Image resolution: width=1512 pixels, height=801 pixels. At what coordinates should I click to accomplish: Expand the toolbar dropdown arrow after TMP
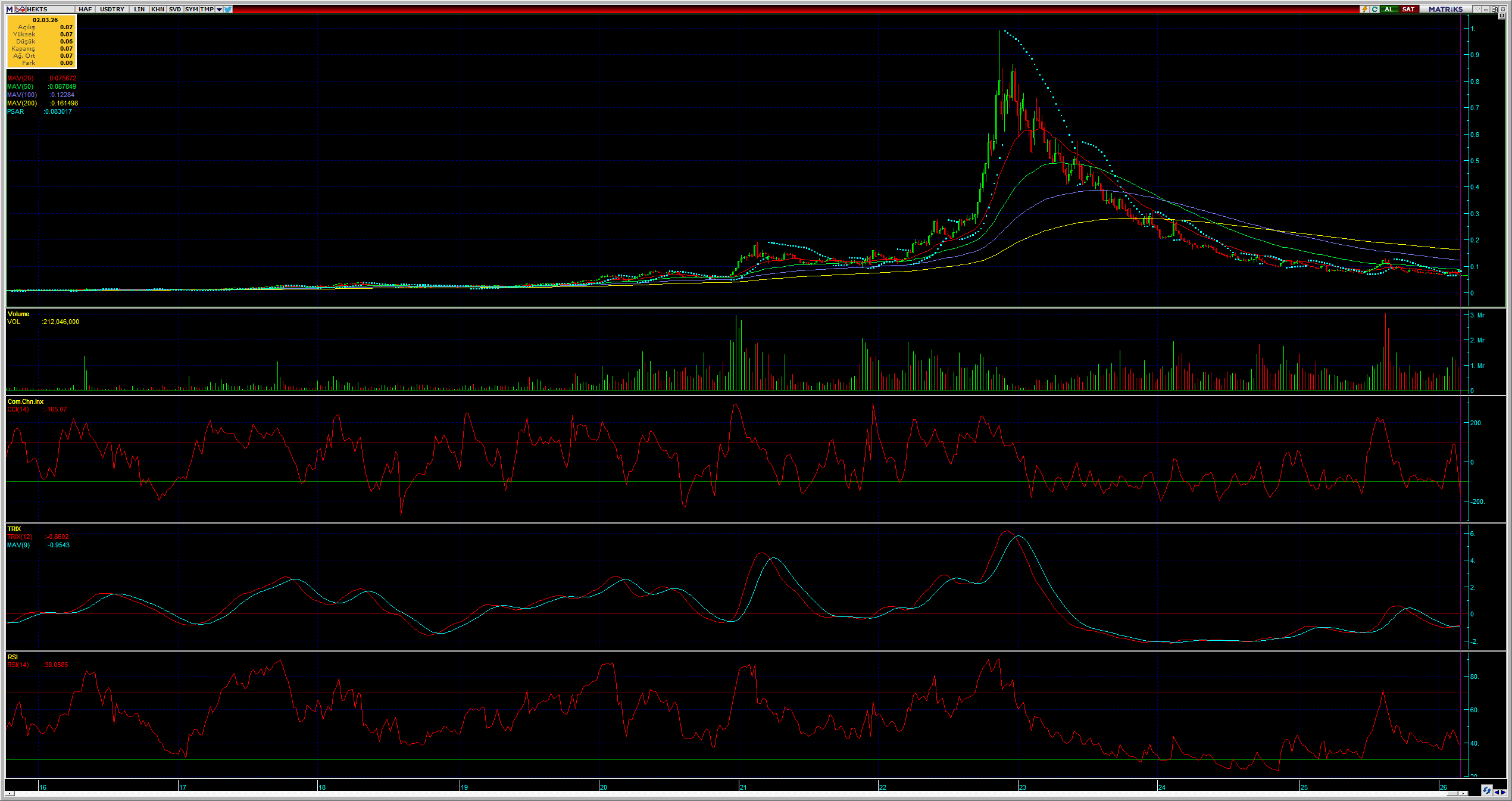coord(219,9)
